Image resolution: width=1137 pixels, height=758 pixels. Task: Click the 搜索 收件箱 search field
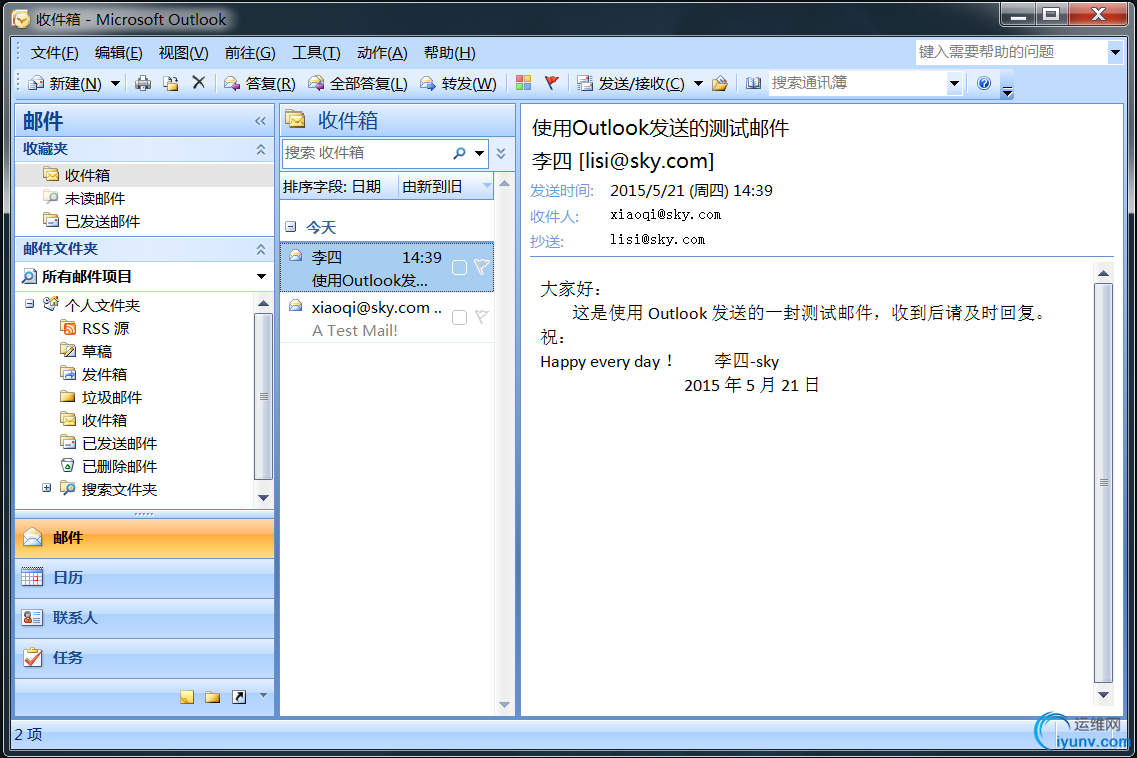366,153
